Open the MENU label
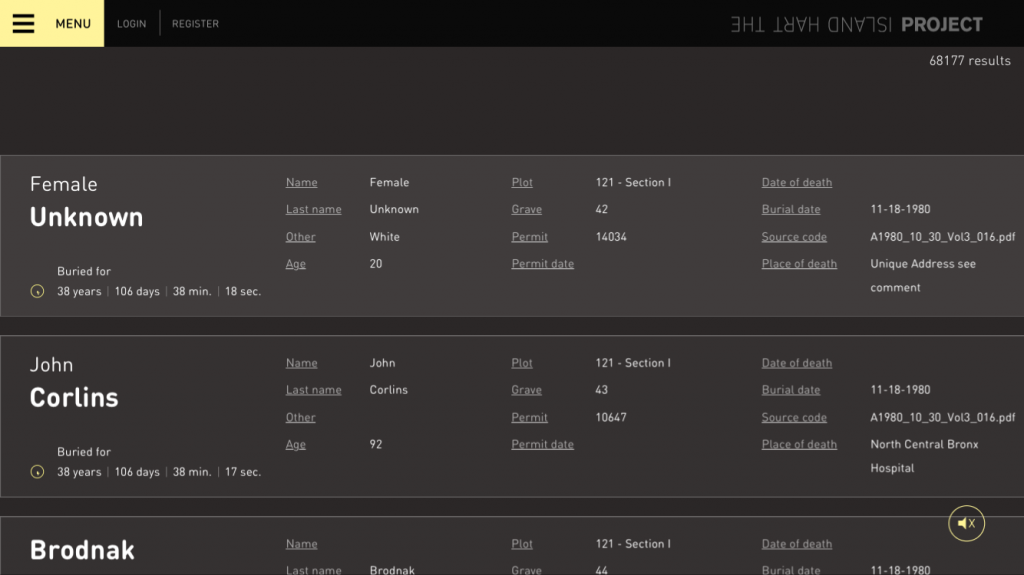This screenshot has width=1024, height=575. (x=73, y=24)
